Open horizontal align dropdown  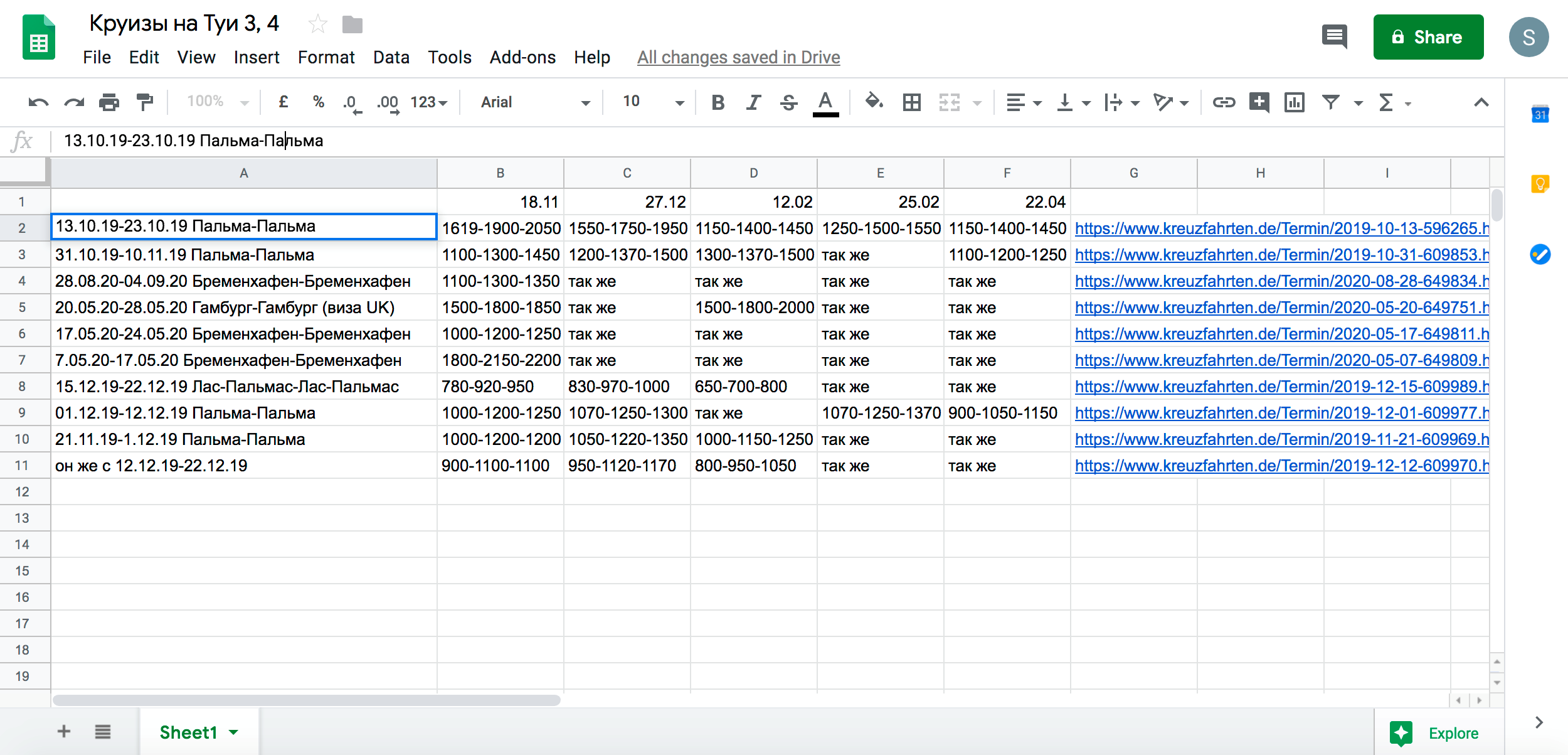click(x=1024, y=102)
